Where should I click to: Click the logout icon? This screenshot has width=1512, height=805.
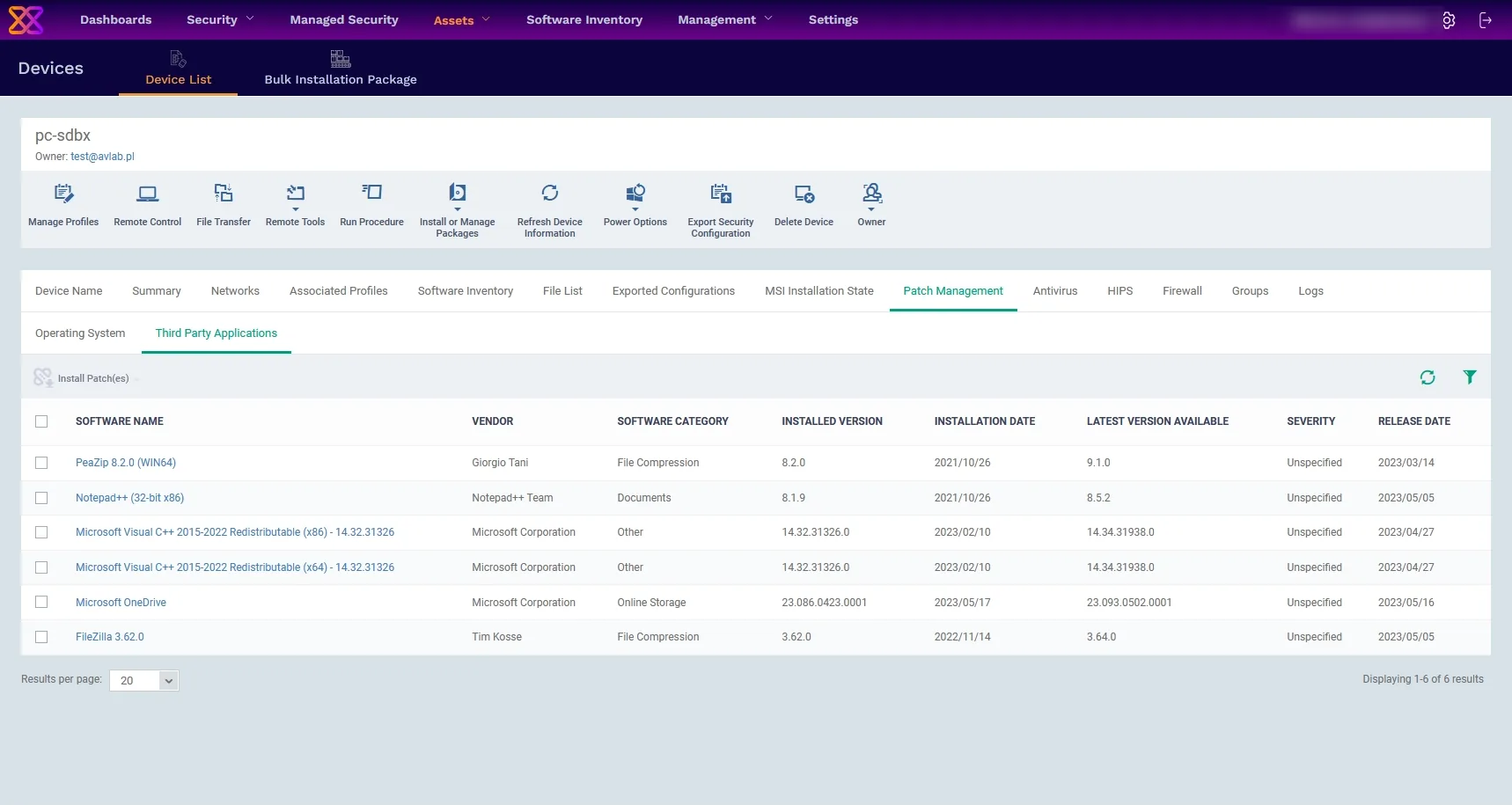pos(1486,20)
